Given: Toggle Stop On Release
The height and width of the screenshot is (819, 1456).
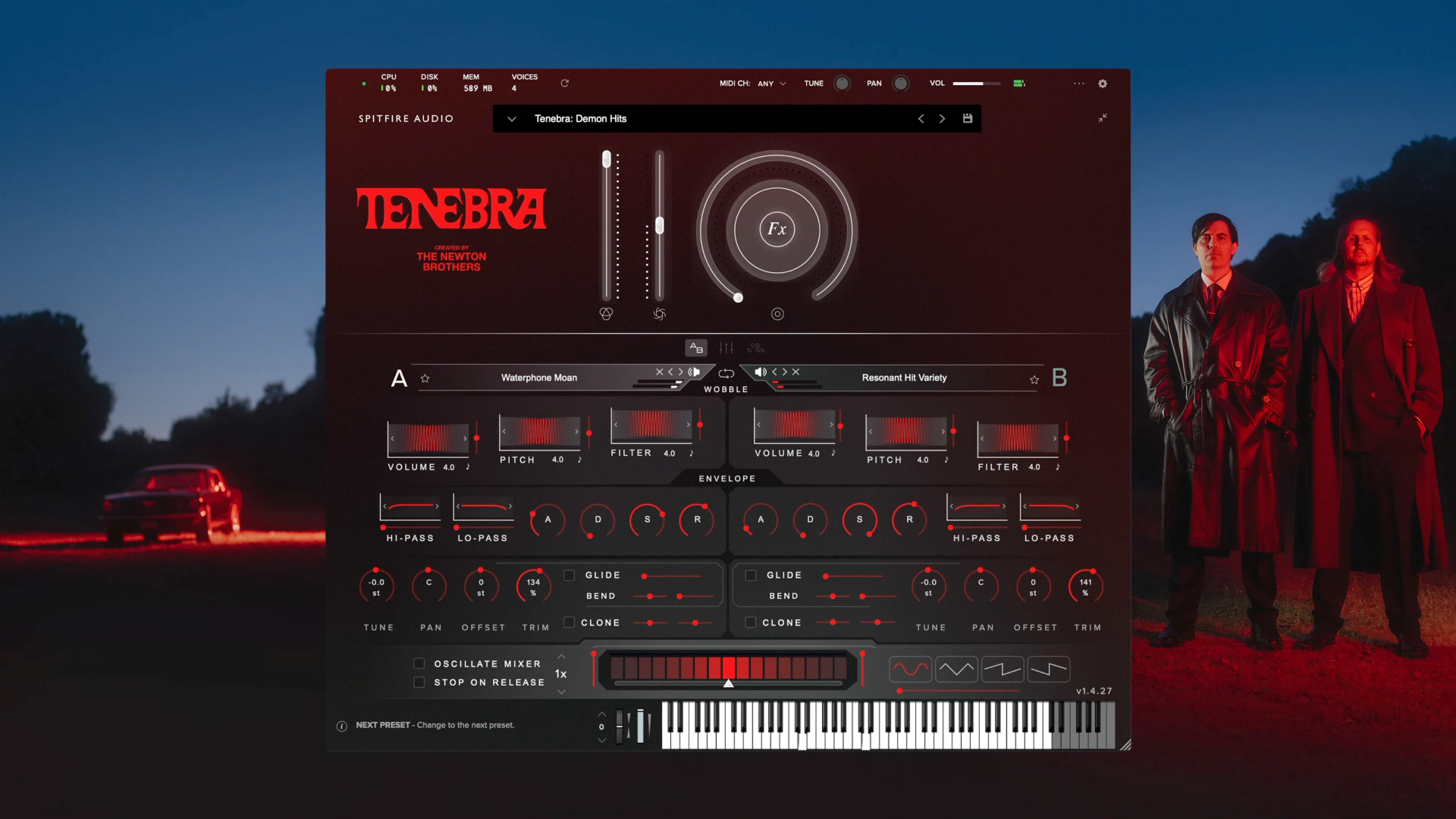Looking at the screenshot, I should tap(419, 682).
